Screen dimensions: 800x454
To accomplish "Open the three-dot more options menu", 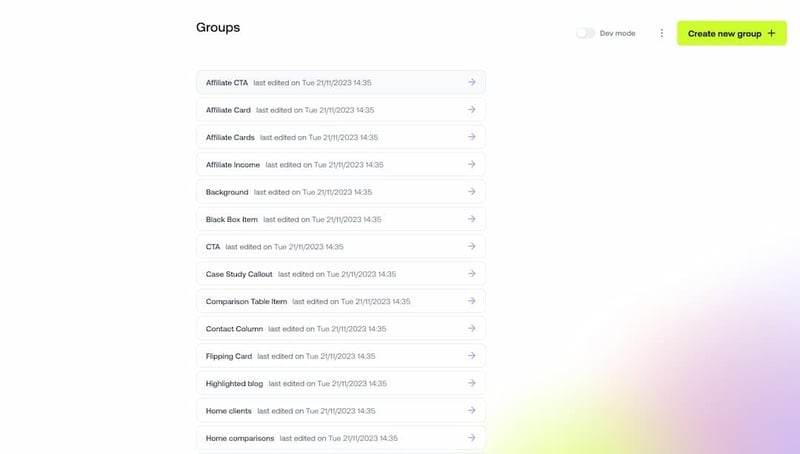I will click(x=661, y=33).
